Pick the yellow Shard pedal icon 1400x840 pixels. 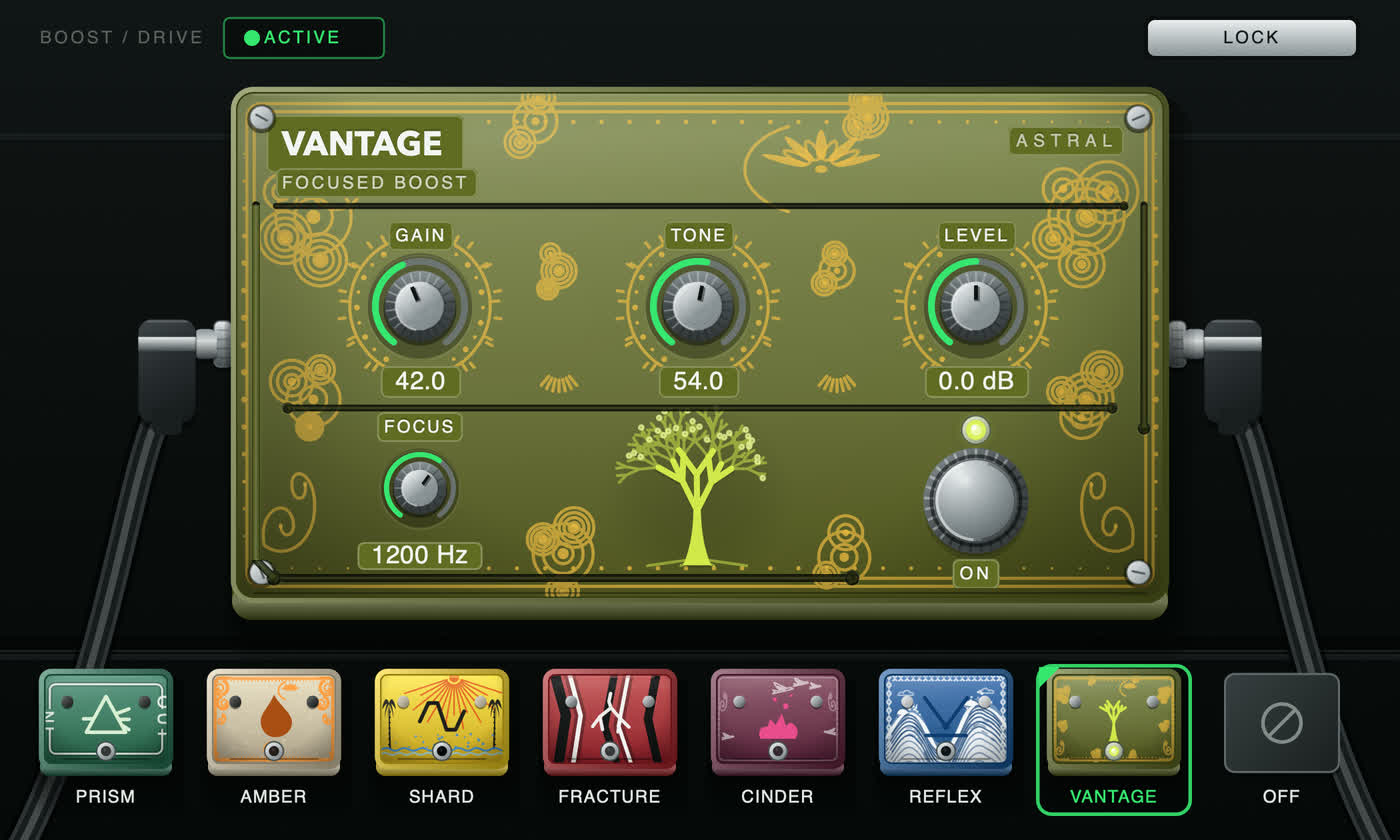click(442, 721)
